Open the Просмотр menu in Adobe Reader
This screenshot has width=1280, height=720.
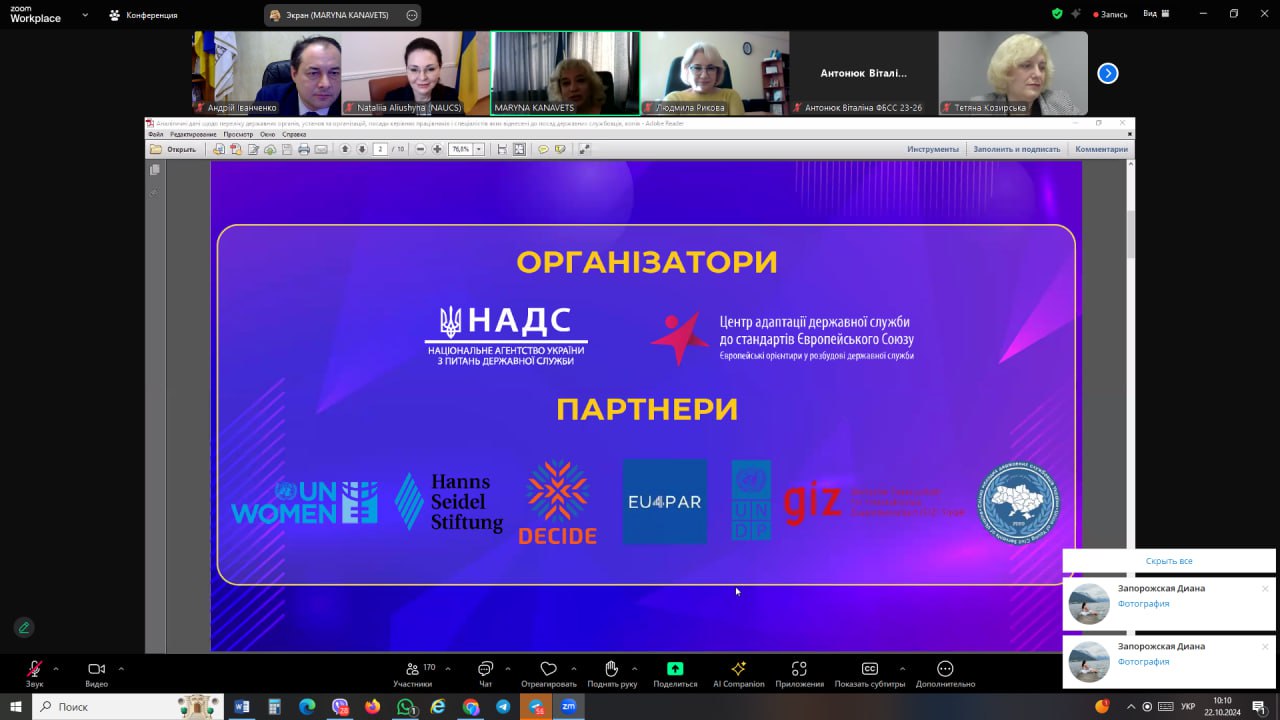pyautogui.click(x=238, y=134)
